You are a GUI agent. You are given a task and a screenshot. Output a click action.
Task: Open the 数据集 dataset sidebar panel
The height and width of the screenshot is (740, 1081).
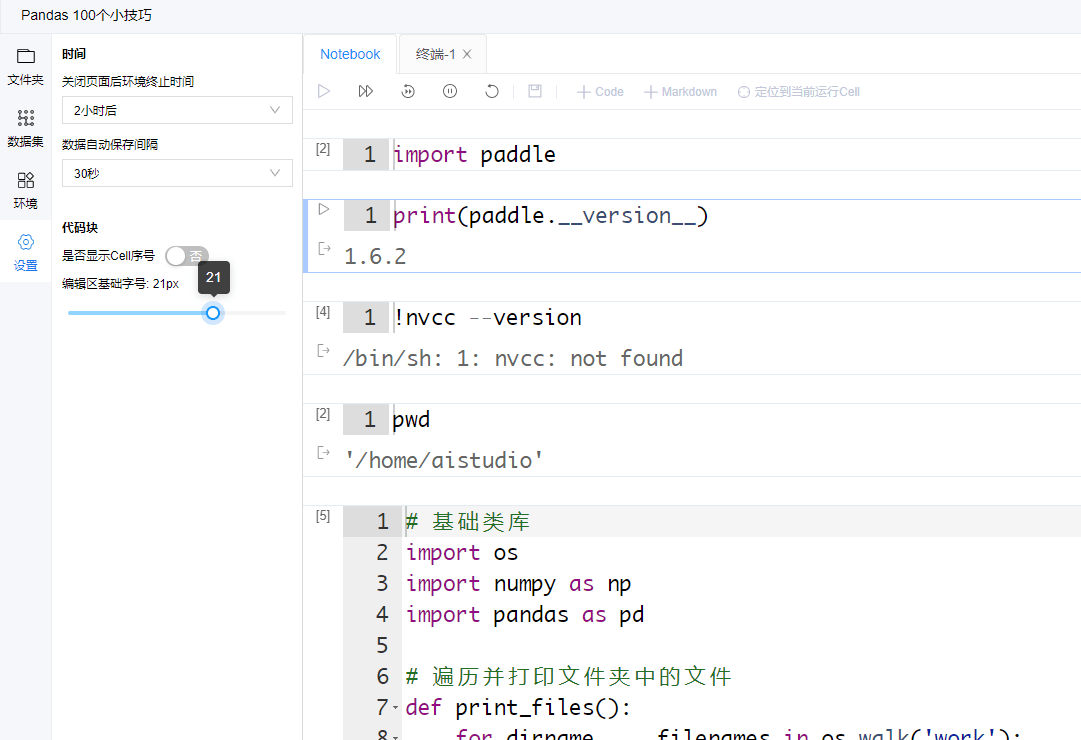(x=25, y=128)
